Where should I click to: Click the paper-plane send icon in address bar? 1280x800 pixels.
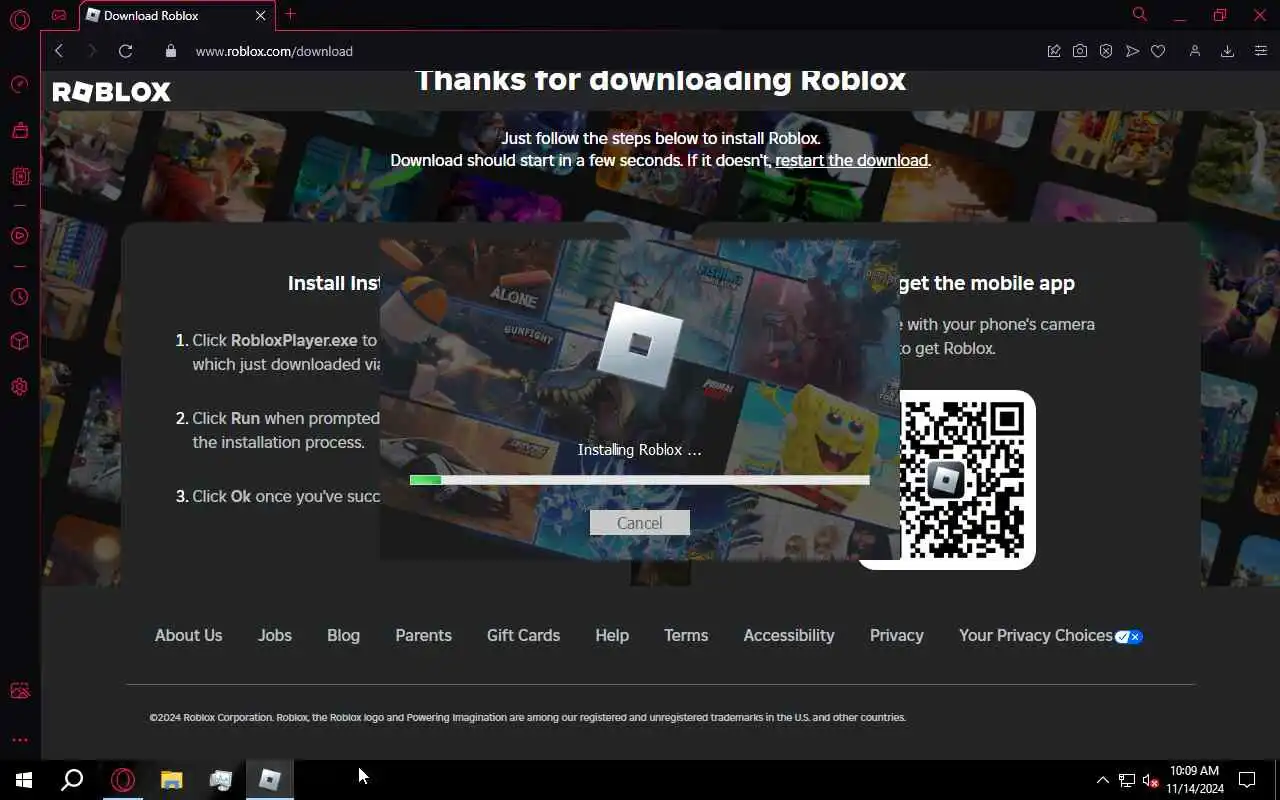(1132, 51)
